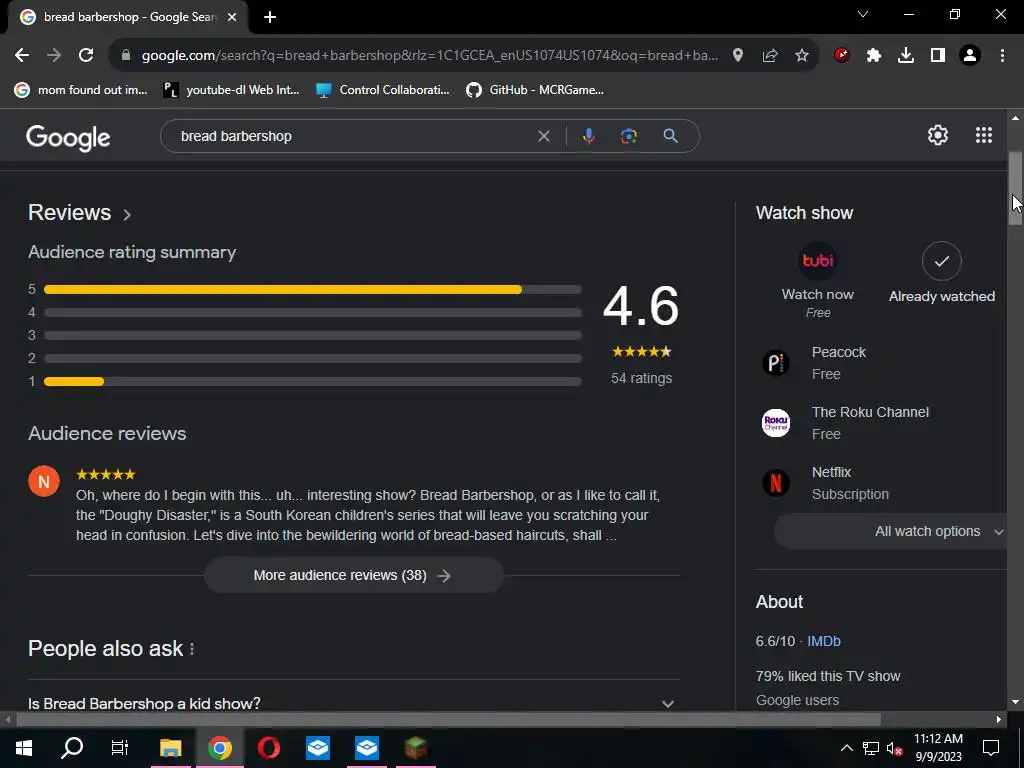Open the Netflix subscription option
Screen dimensions: 1024x768
tap(825, 483)
